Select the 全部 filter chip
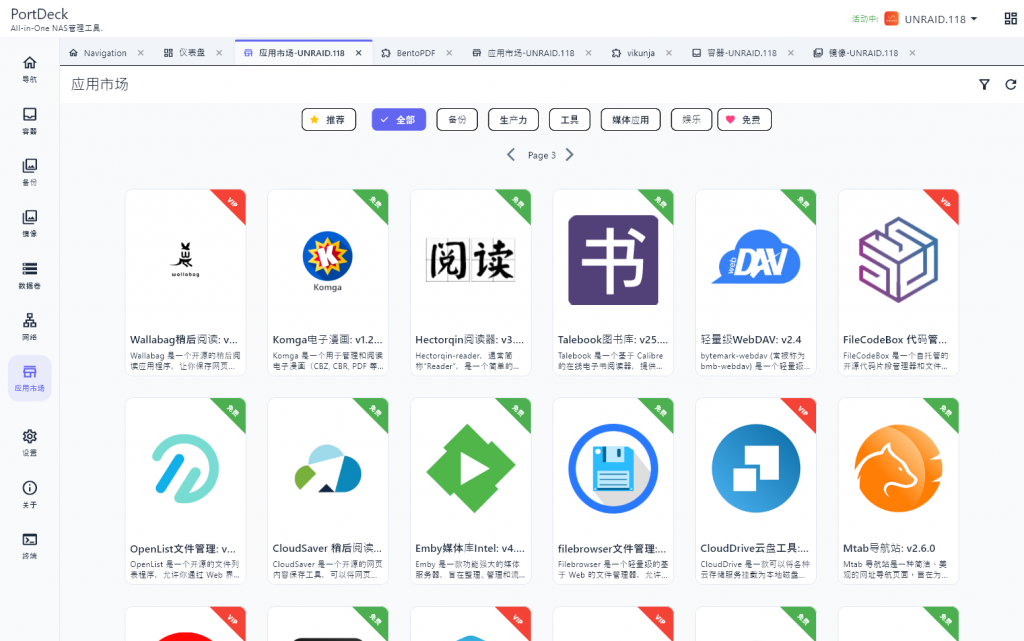The image size is (1024, 641). [398, 120]
